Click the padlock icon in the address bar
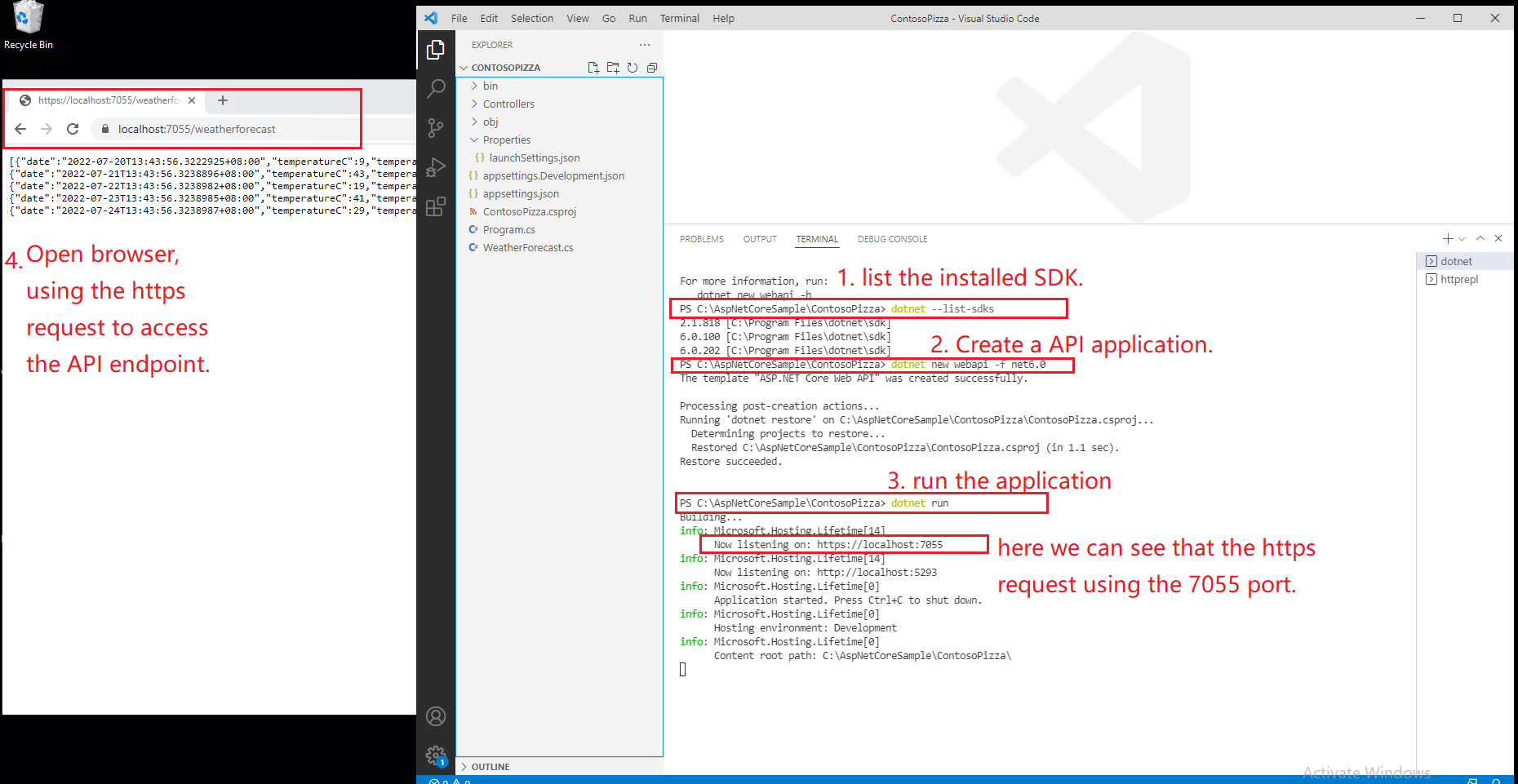 click(104, 129)
